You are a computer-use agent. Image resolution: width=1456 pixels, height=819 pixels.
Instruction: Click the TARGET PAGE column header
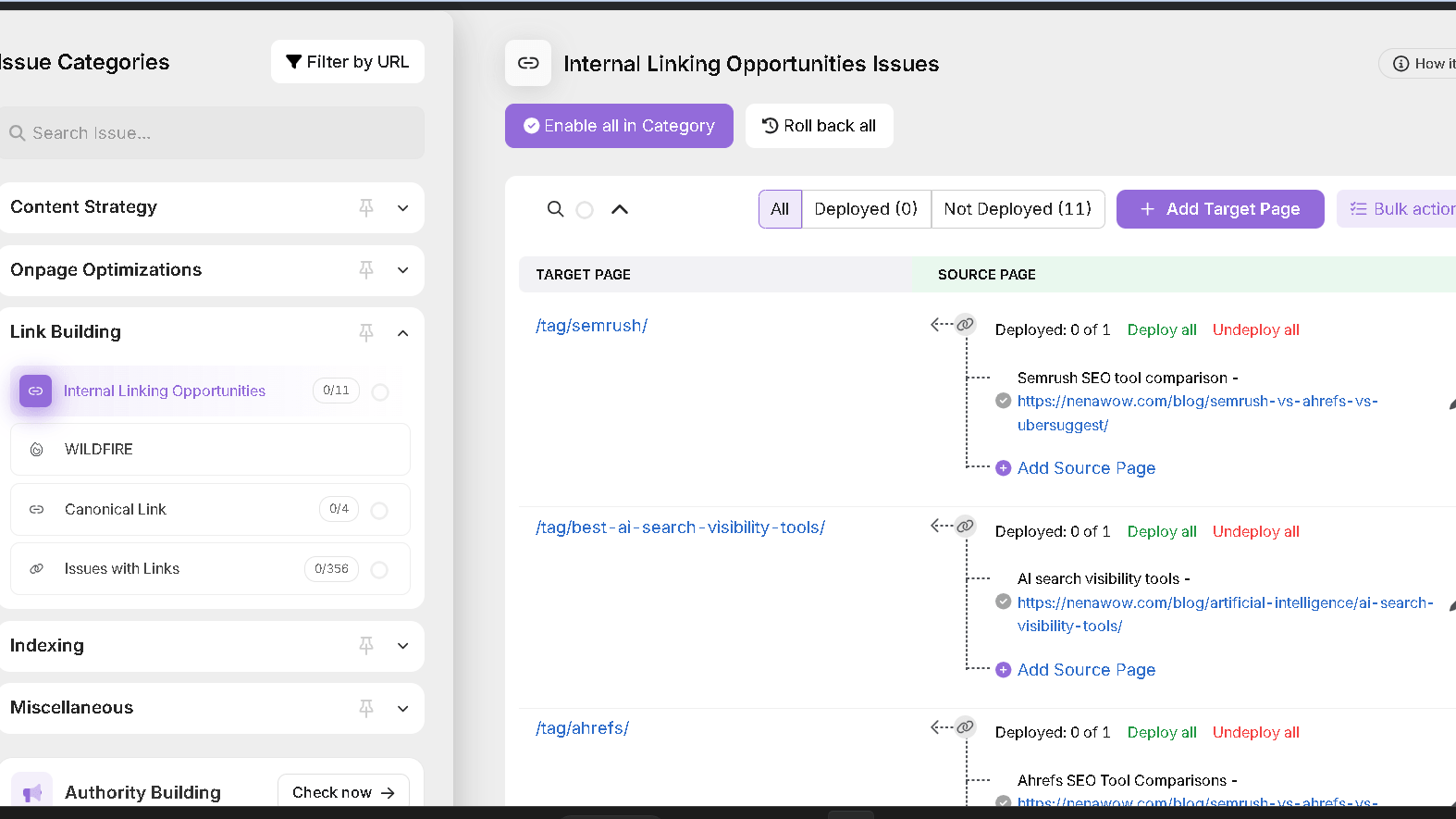tap(583, 275)
